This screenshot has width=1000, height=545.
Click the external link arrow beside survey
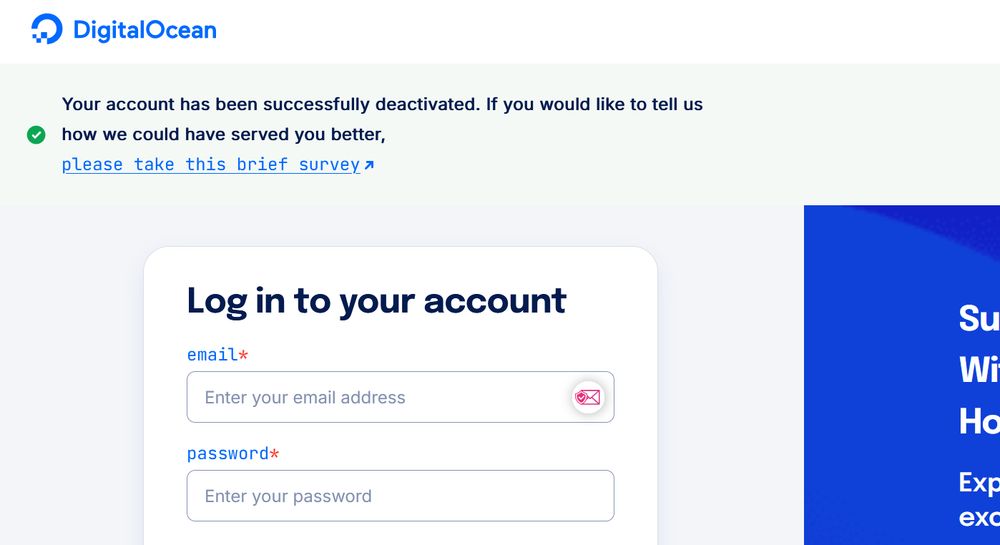369,165
